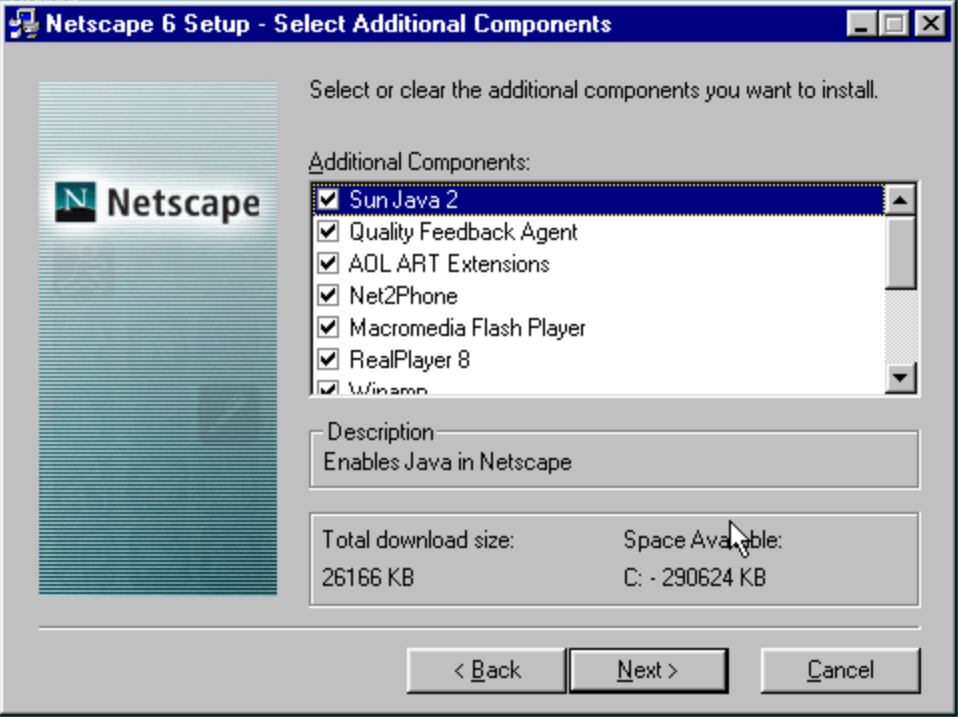Viewport: 958px width, 717px height.
Task: Close the Setup window with X
Action: click(x=931, y=24)
